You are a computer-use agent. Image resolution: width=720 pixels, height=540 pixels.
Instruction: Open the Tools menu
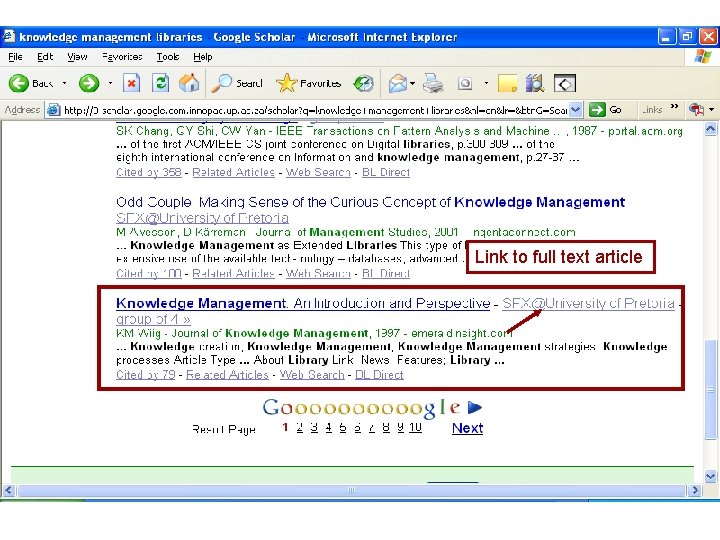coord(168,57)
